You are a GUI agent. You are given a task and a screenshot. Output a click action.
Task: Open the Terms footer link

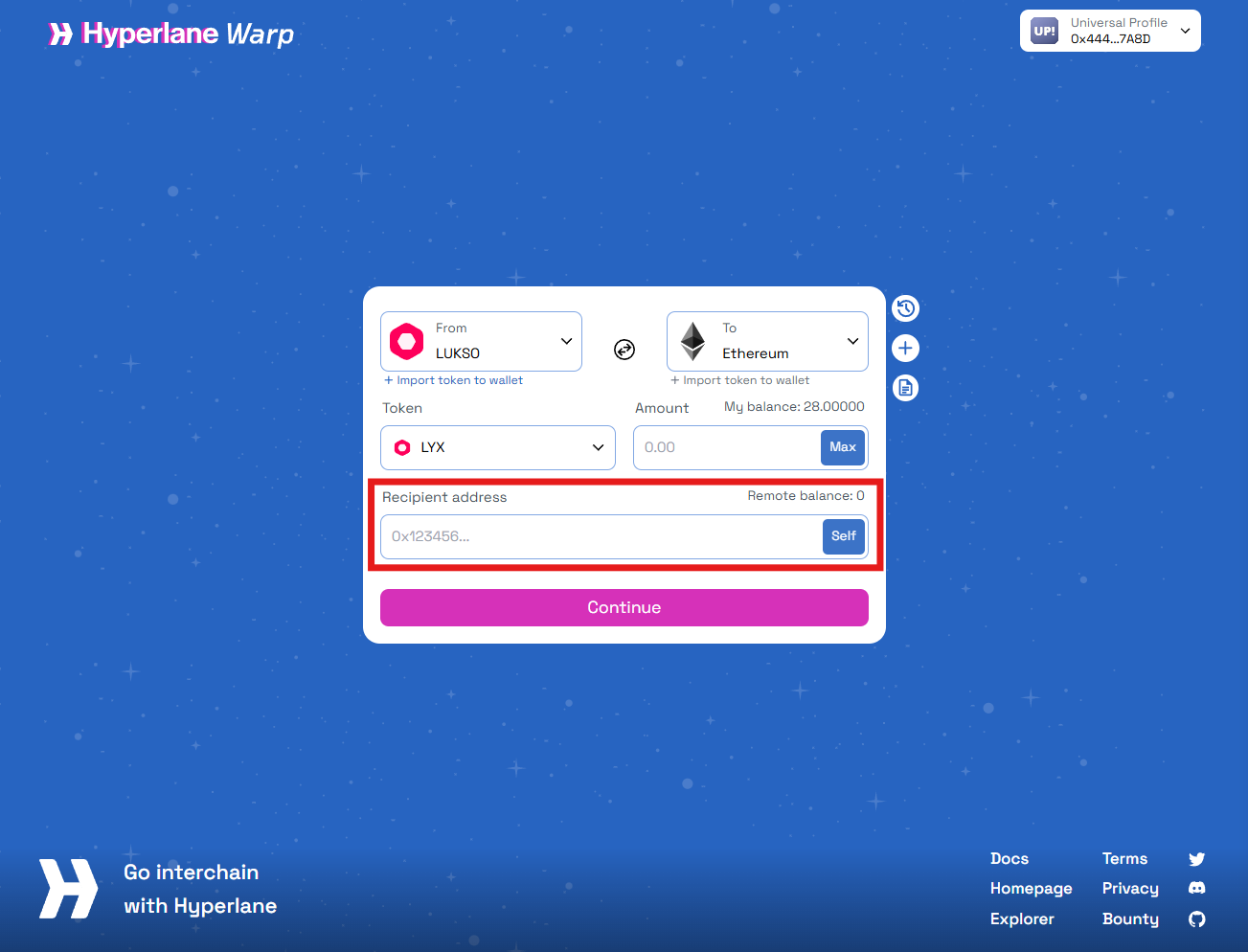(x=1124, y=858)
